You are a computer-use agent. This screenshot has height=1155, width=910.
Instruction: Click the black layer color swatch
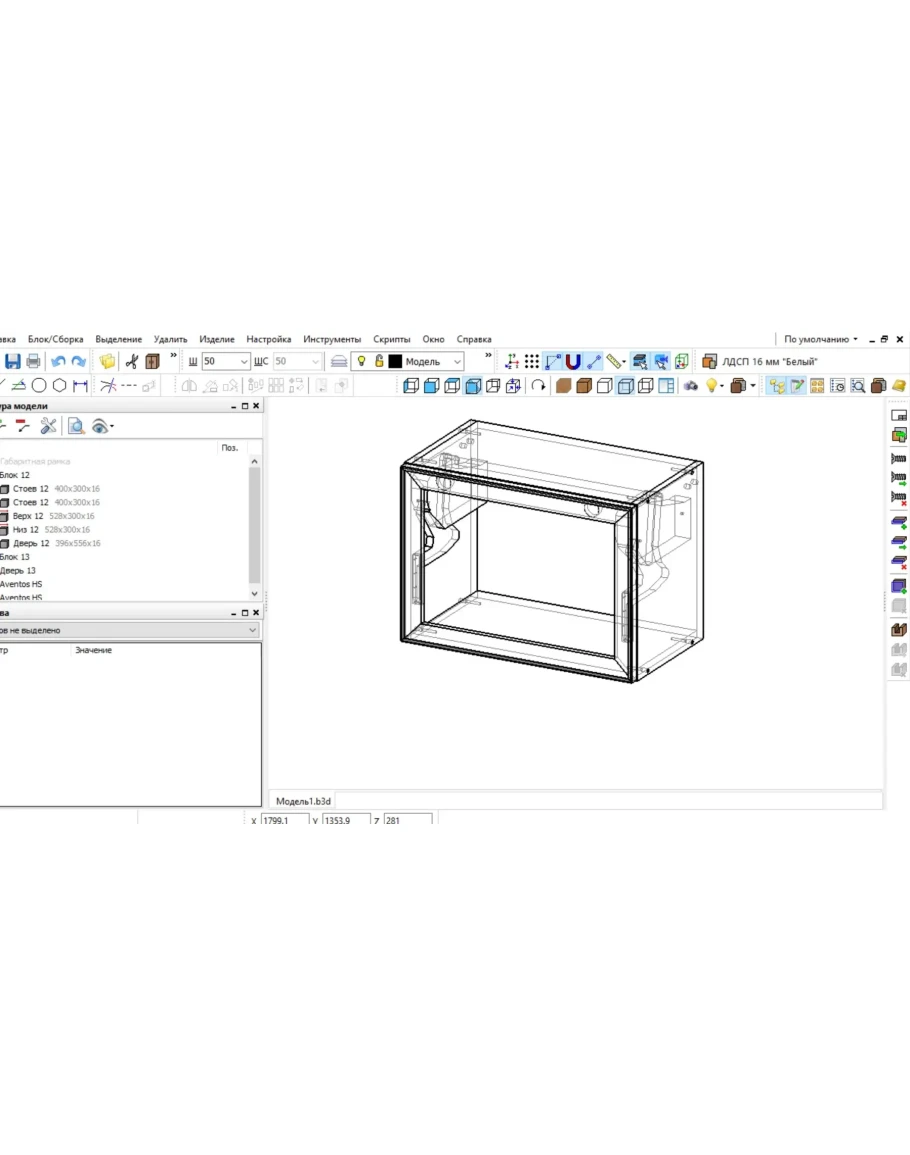click(x=395, y=362)
